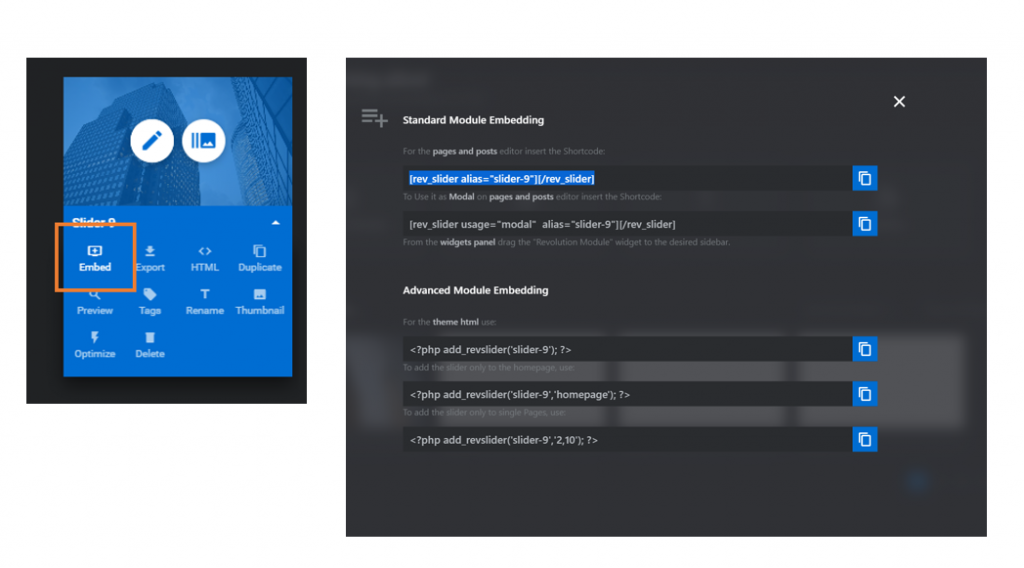Select the highlighted rev_slider shortcode field
1024x568 pixels.
pyautogui.click(x=502, y=179)
